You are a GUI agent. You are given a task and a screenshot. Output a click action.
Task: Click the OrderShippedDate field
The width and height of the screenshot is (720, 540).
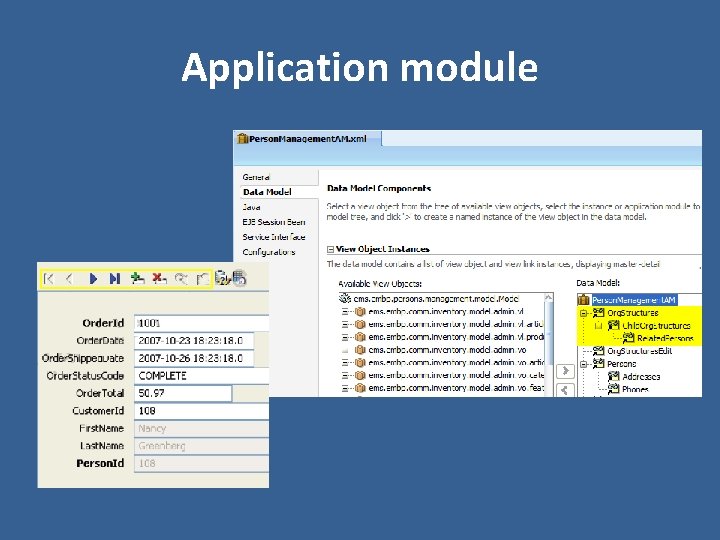pos(194,358)
